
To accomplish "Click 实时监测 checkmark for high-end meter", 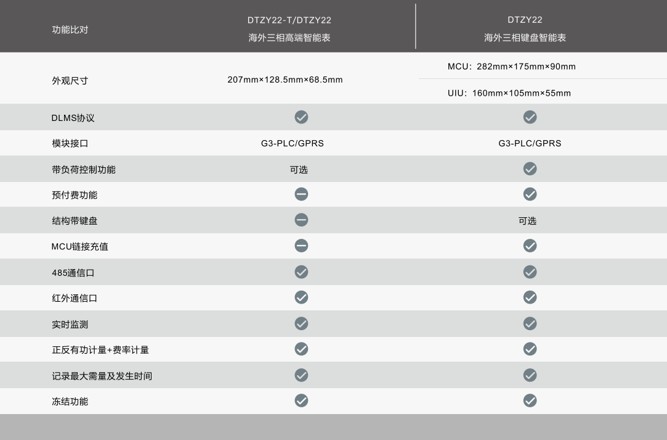I will [x=301, y=323].
